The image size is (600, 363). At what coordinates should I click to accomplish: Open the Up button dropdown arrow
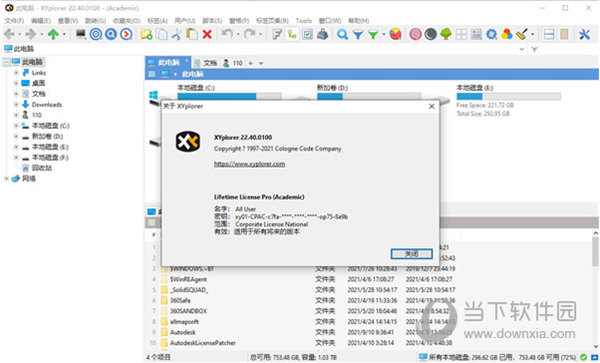click(x=64, y=35)
